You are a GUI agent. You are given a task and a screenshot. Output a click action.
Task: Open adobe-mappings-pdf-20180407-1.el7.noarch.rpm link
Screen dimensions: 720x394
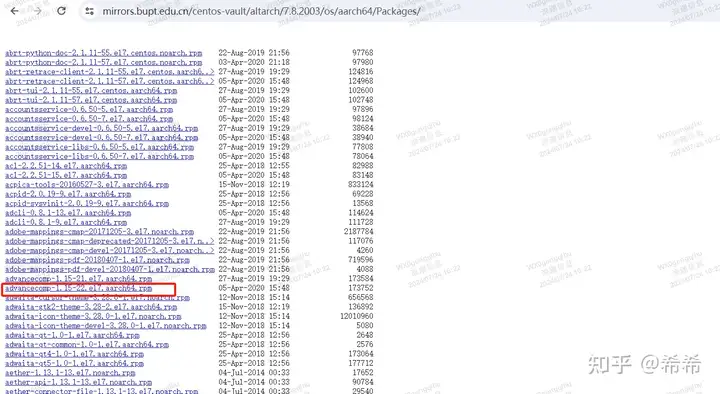tap(97, 259)
